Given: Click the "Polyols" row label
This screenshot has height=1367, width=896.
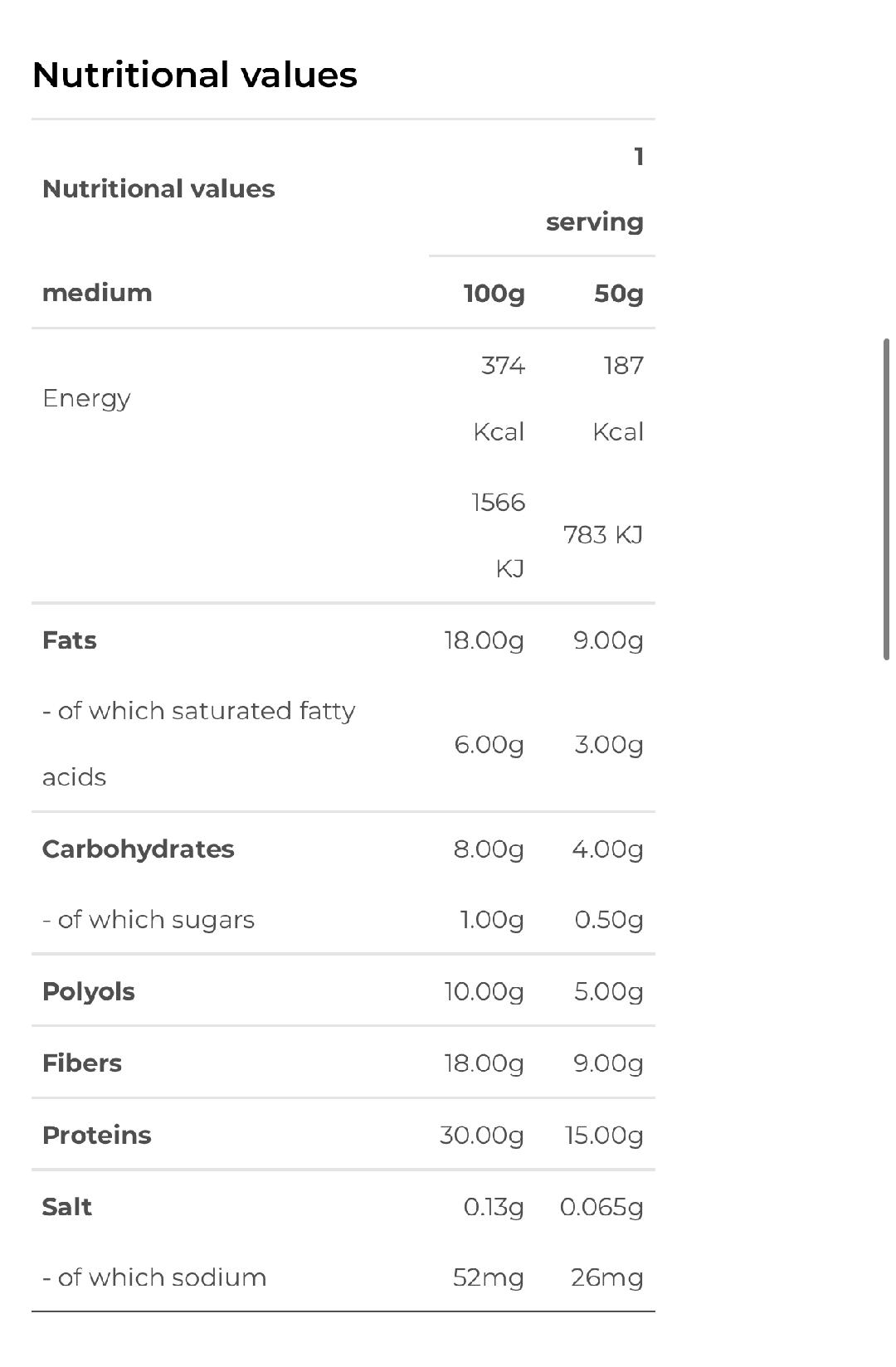Looking at the screenshot, I should 88,992.
